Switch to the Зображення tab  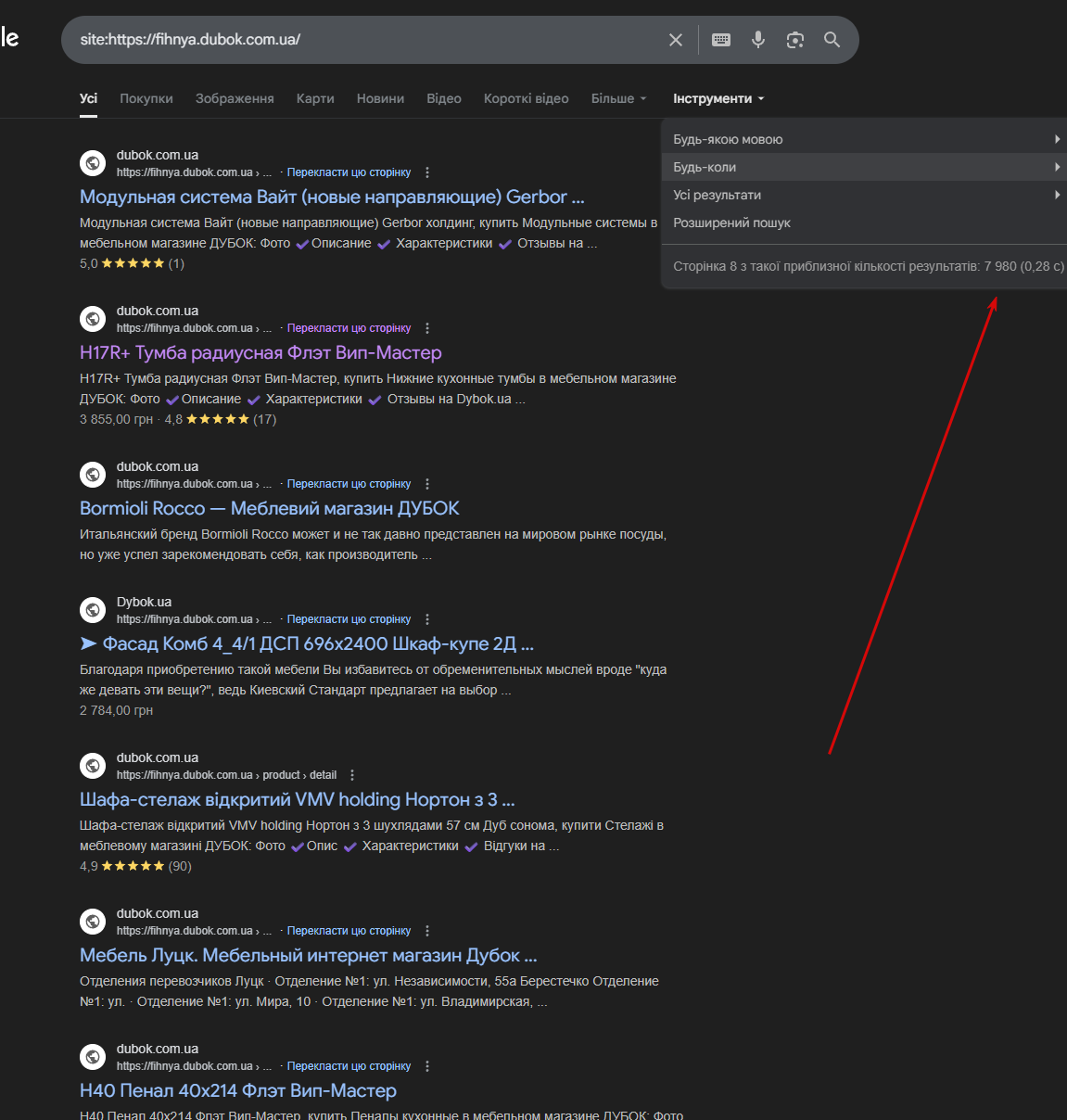(235, 98)
